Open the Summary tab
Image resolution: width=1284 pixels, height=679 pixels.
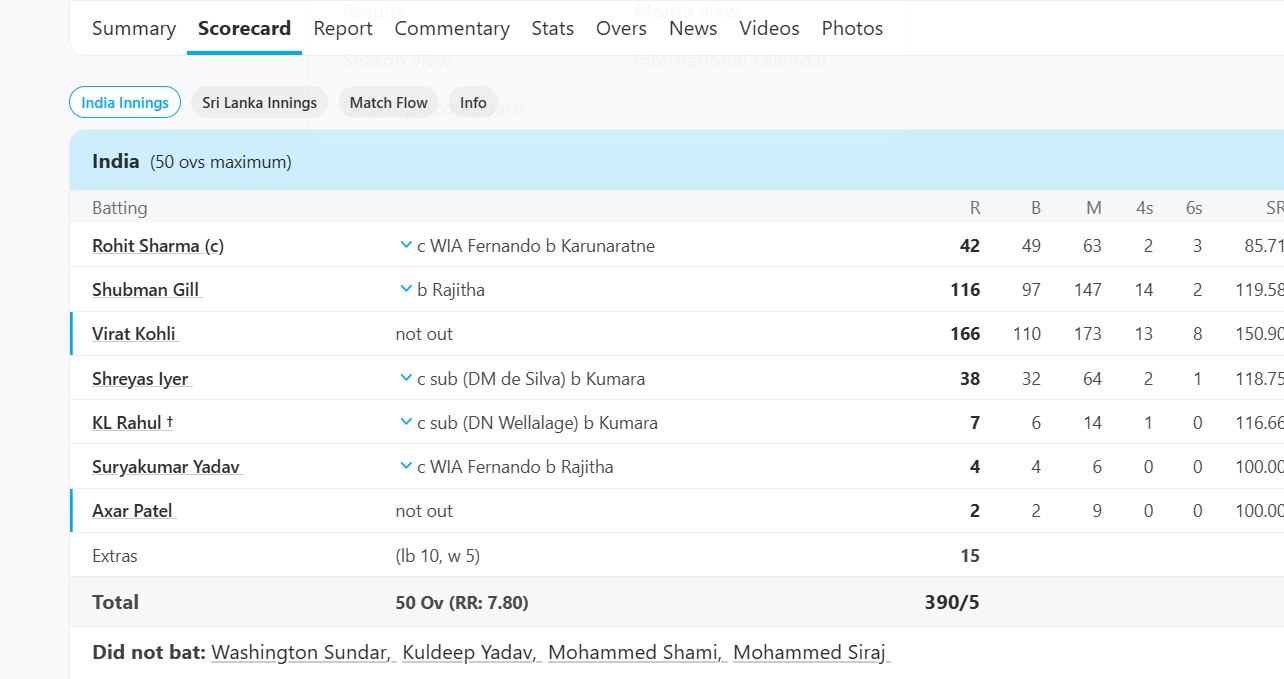[x=134, y=29]
